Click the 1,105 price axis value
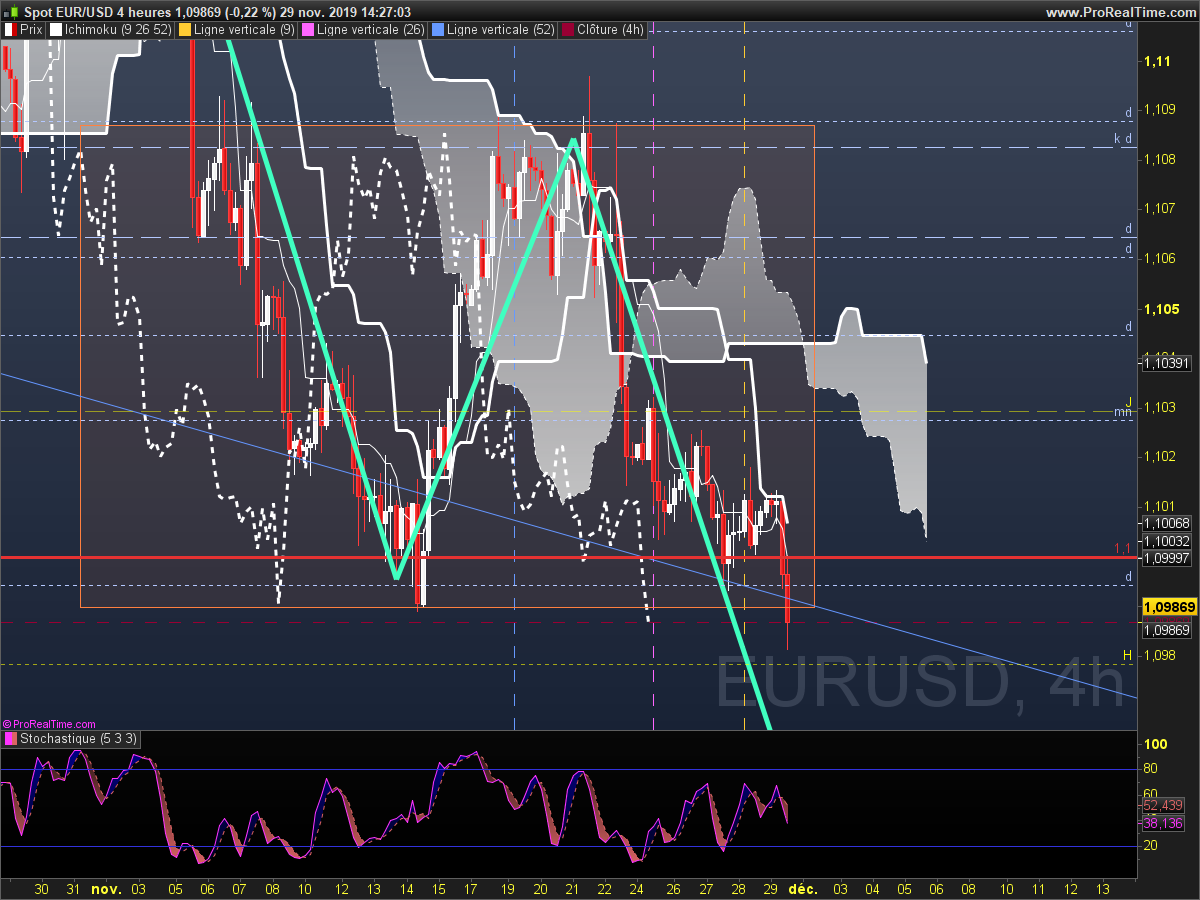This screenshot has height=900, width=1200. [x=1160, y=309]
